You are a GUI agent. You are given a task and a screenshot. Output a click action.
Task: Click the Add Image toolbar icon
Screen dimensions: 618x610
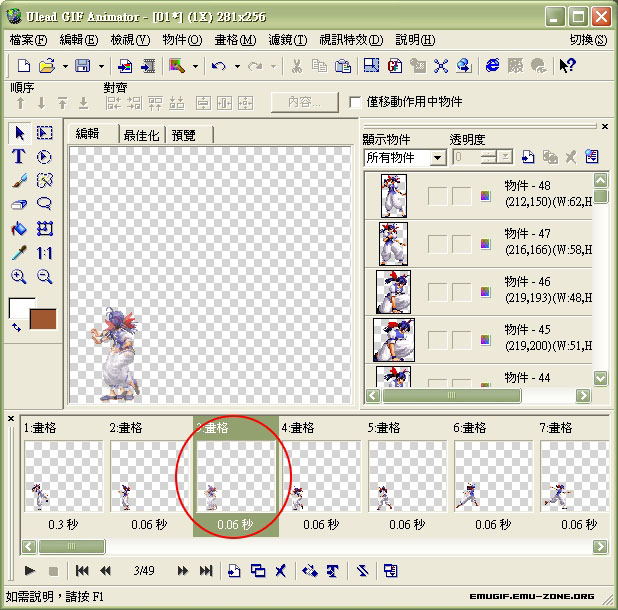[125, 65]
